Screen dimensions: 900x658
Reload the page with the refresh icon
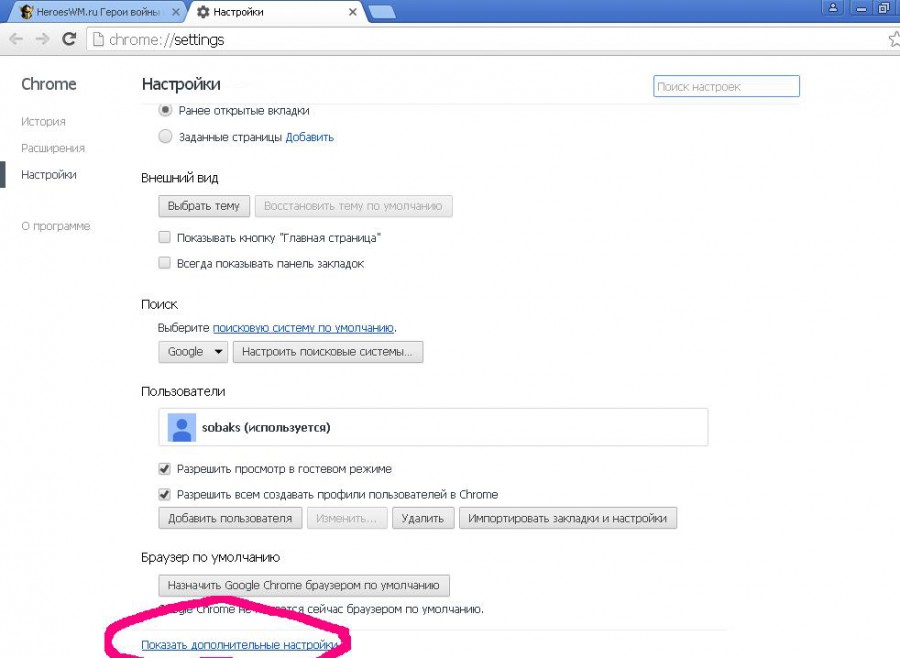click(x=69, y=39)
